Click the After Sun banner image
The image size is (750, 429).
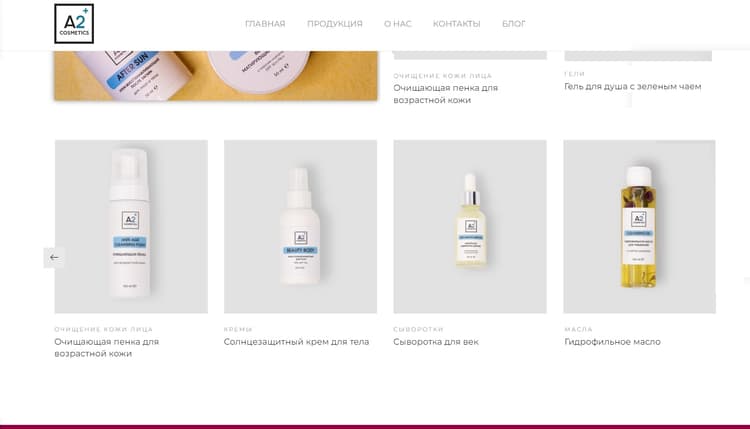click(216, 76)
